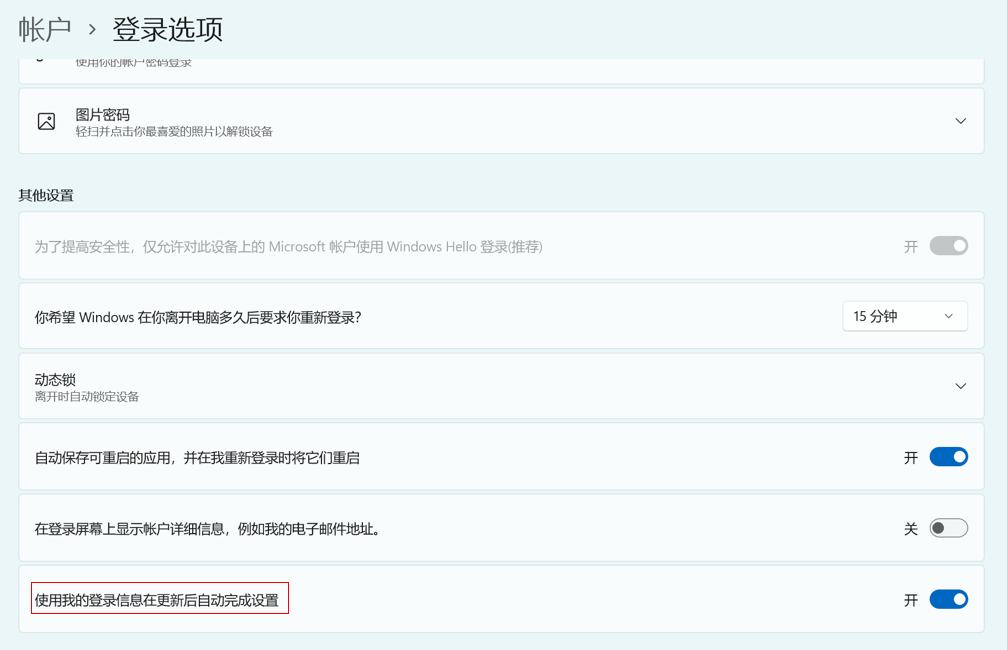Click the 图片密码 picture icon
The width and height of the screenshot is (1007, 650).
click(46, 121)
